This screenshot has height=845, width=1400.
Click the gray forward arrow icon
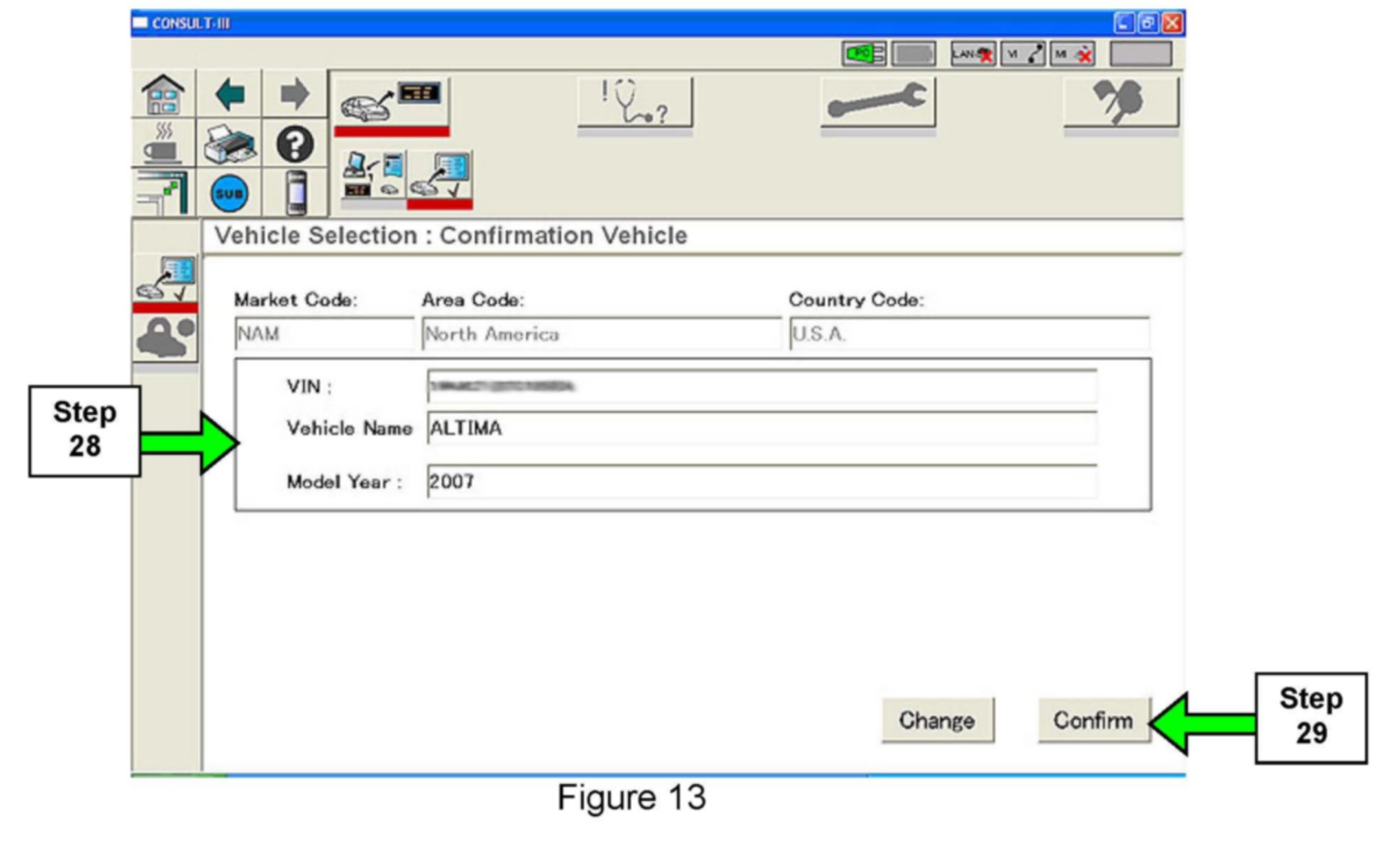click(294, 94)
